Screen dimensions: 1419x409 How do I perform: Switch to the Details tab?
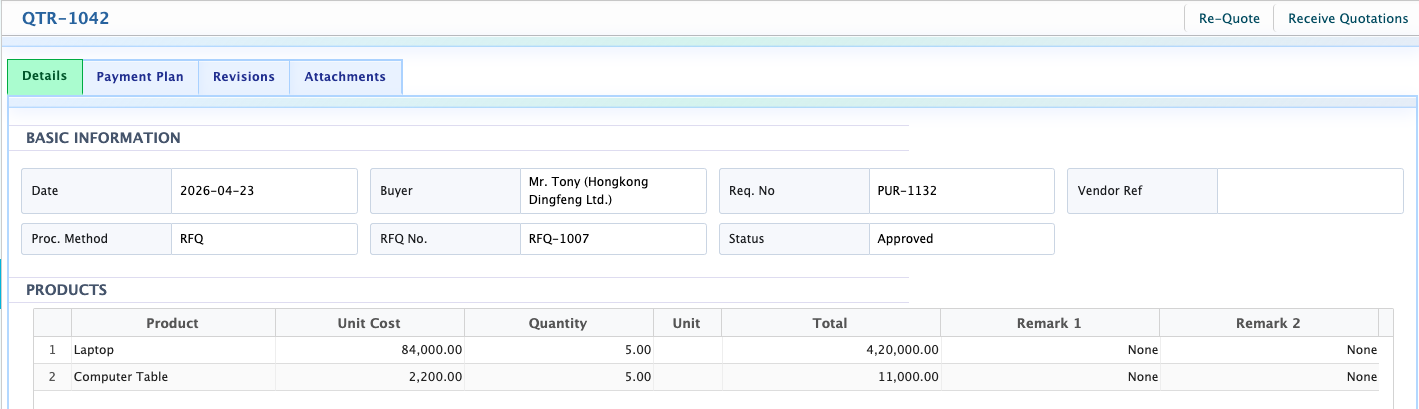[45, 76]
